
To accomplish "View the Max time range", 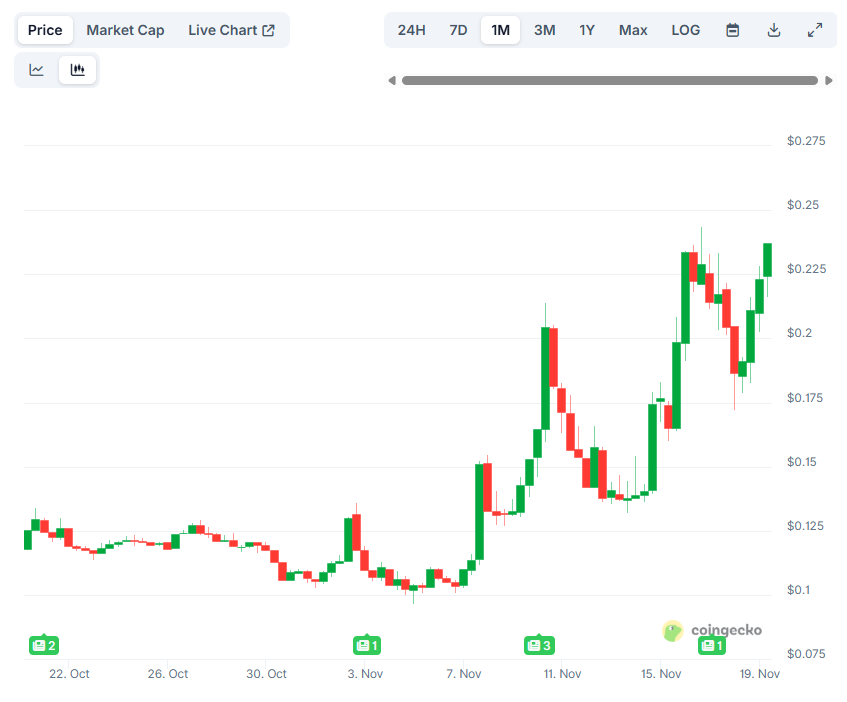I will click(633, 30).
